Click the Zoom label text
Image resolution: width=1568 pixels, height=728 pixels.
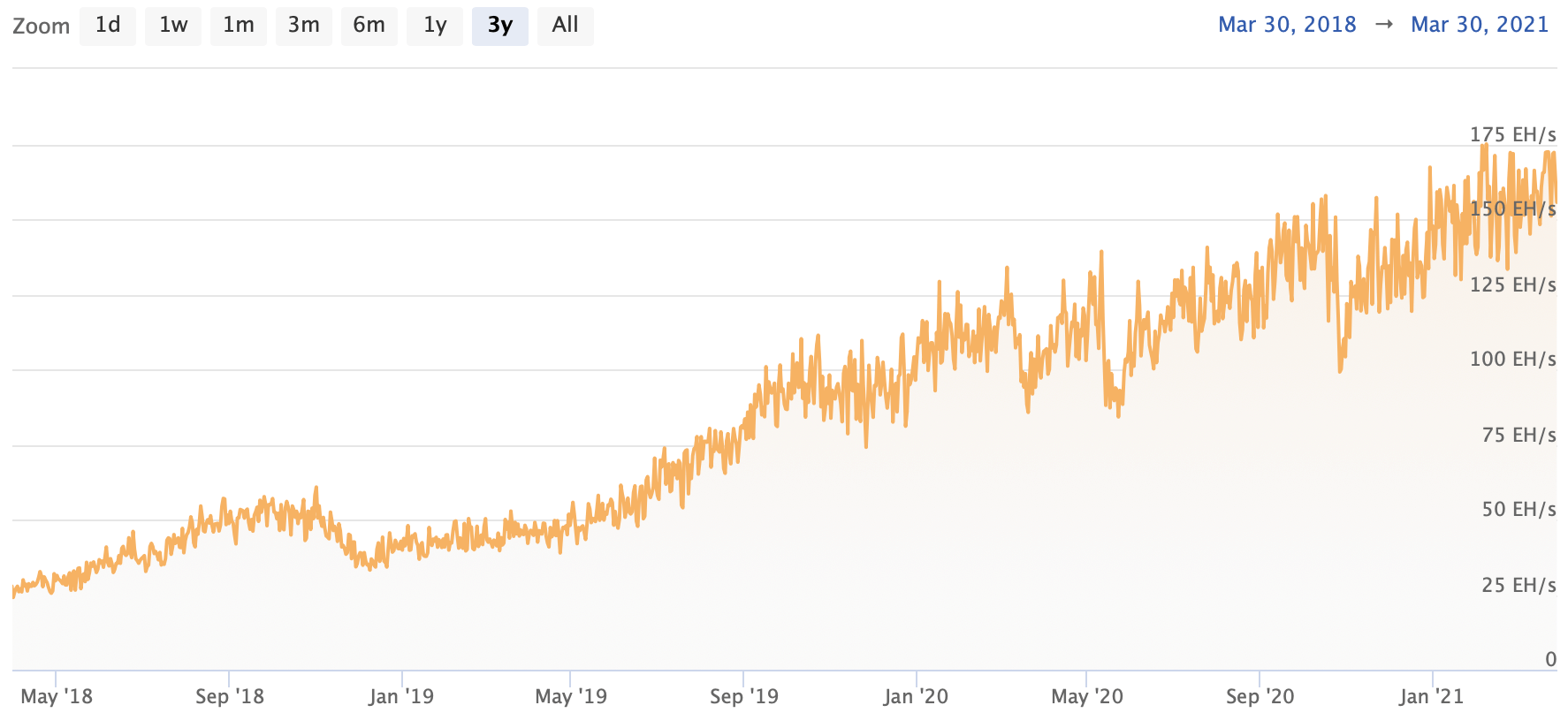pyautogui.click(x=41, y=27)
